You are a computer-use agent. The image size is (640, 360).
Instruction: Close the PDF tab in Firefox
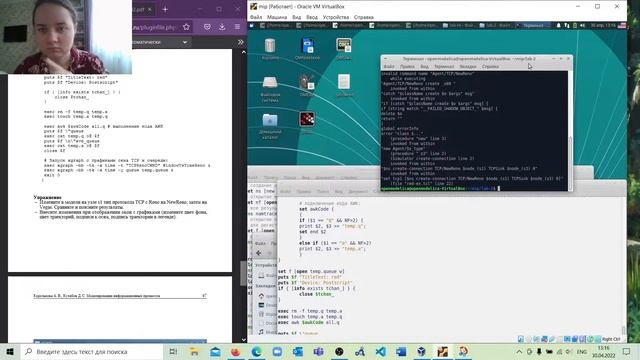click(150, 9)
